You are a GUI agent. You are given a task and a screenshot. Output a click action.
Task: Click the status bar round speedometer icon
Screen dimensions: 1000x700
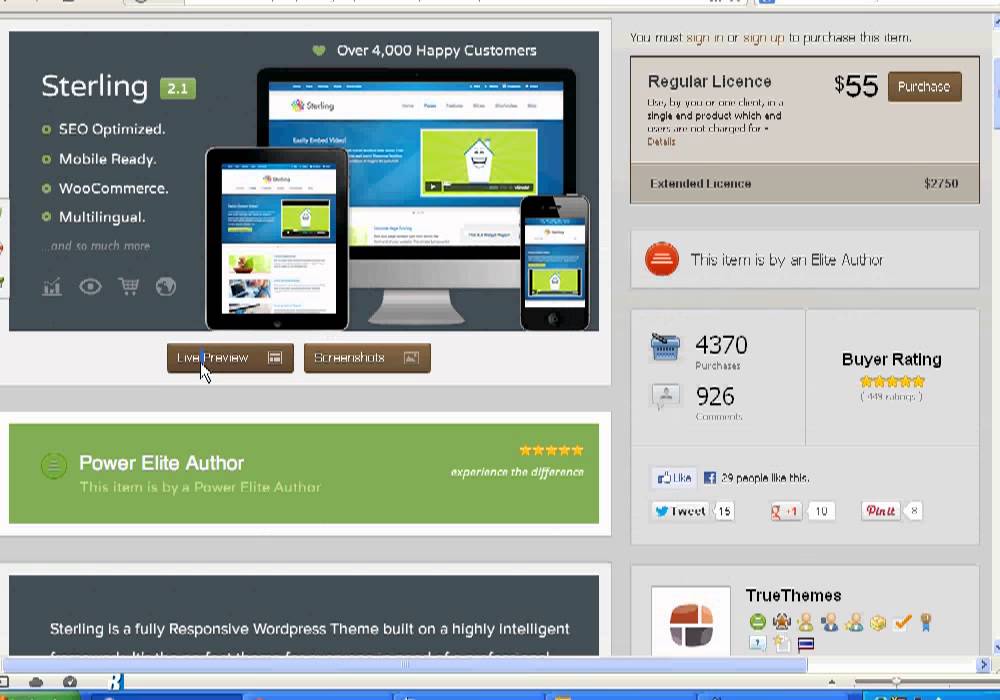70,682
